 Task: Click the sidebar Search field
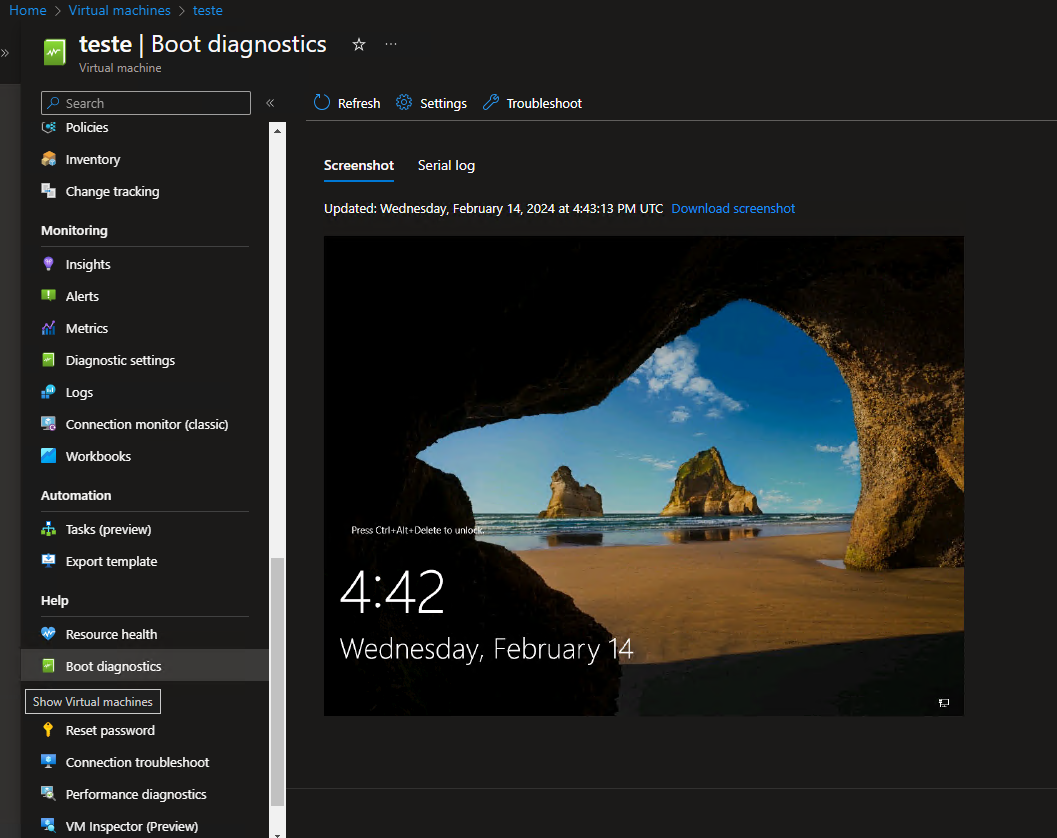point(146,103)
